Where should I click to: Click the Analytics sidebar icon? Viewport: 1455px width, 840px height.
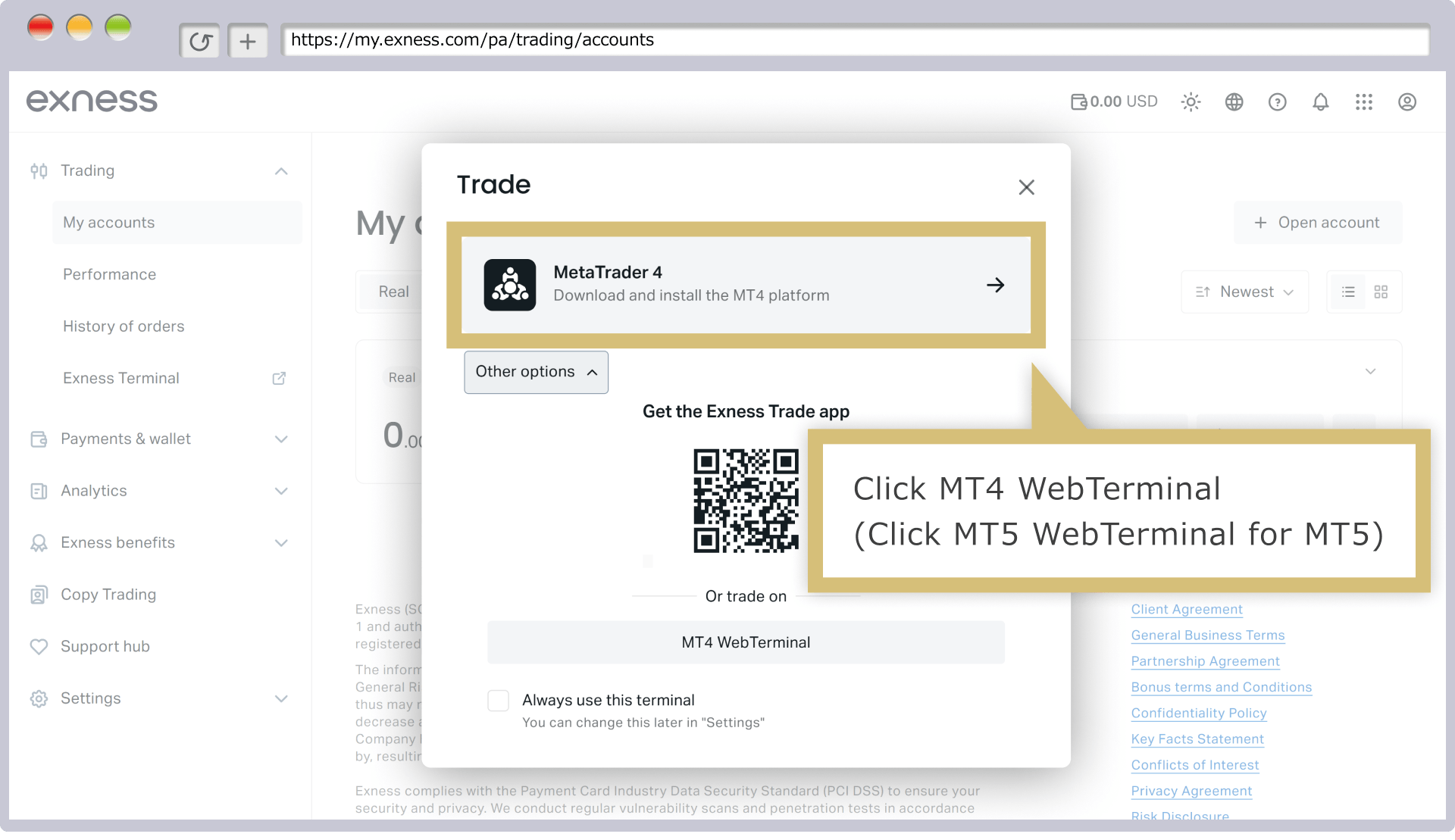click(39, 492)
